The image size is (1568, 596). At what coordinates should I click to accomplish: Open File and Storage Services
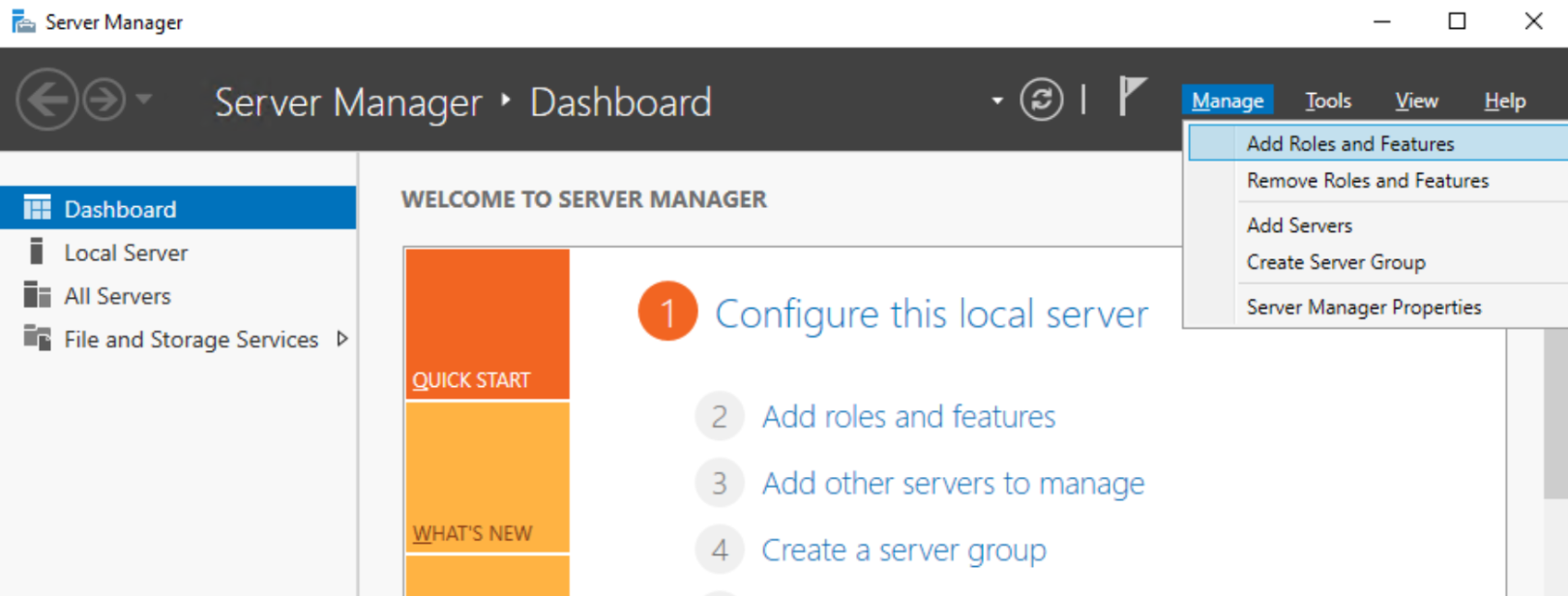pos(178,340)
